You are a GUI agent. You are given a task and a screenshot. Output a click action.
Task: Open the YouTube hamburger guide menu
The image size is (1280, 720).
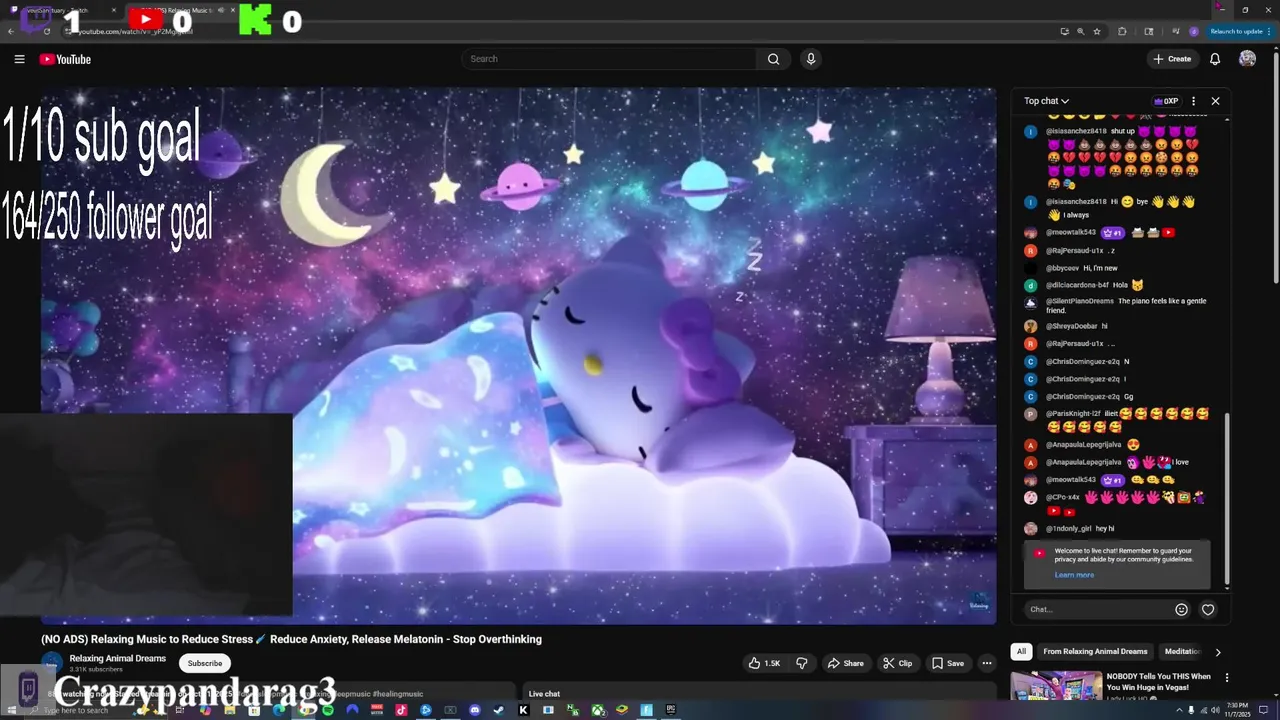[19, 59]
